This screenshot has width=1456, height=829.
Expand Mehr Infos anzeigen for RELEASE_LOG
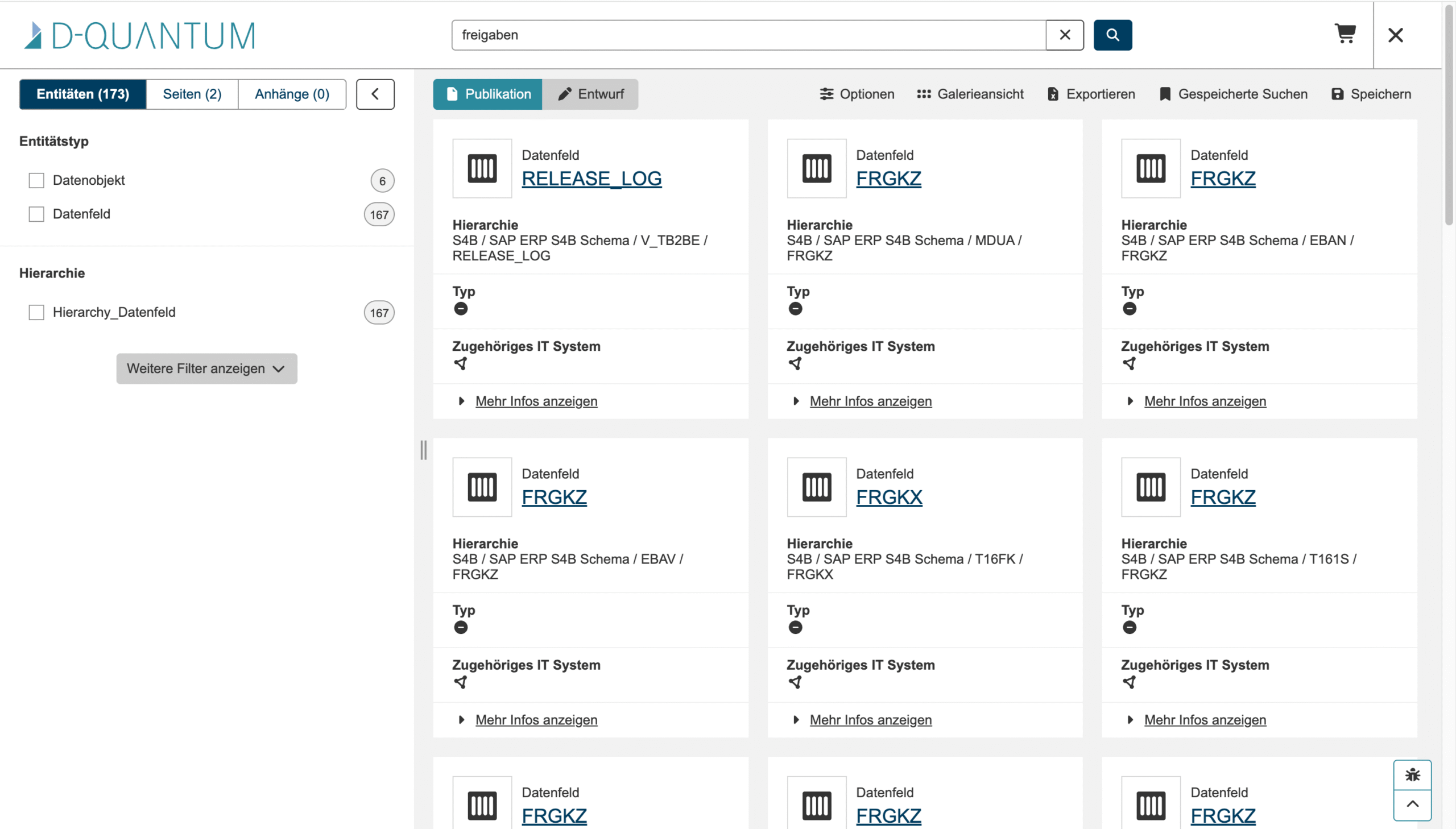pos(536,401)
